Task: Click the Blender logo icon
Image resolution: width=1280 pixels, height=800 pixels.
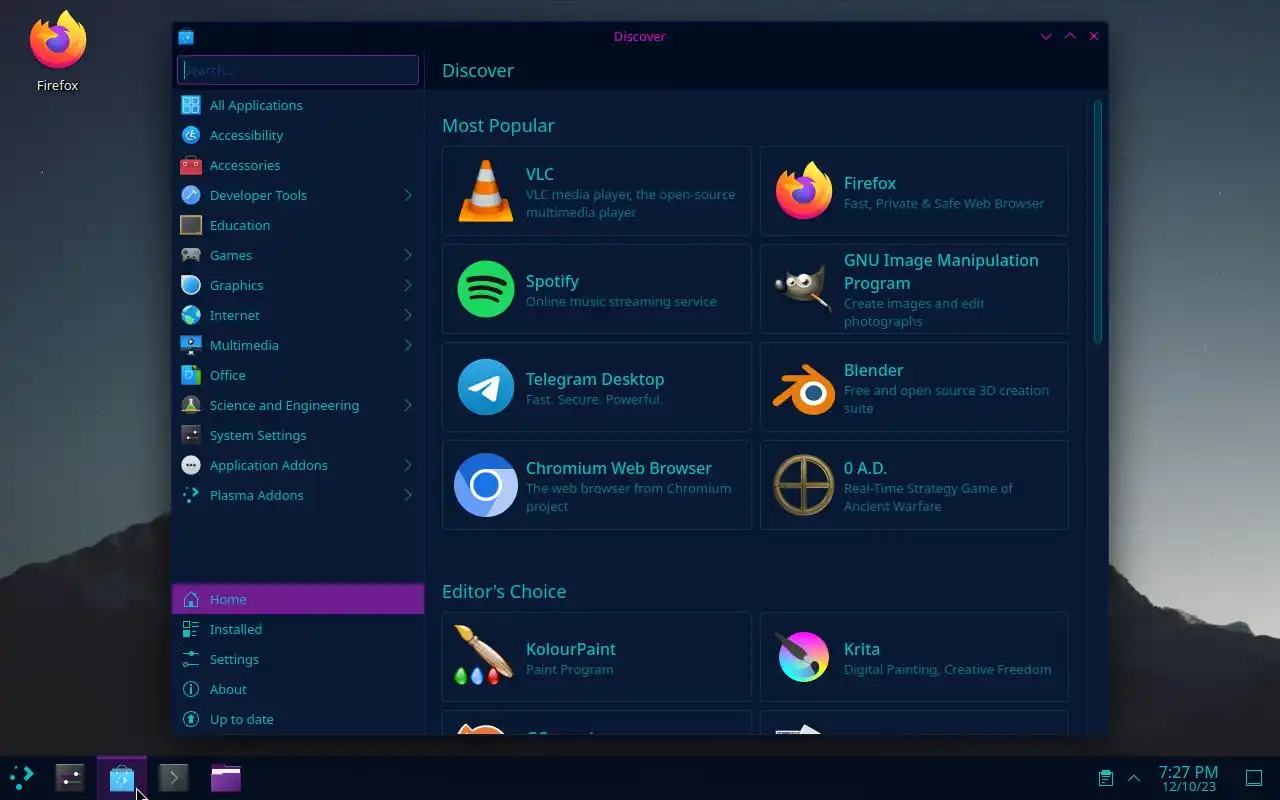Action: click(x=804, y=387)
